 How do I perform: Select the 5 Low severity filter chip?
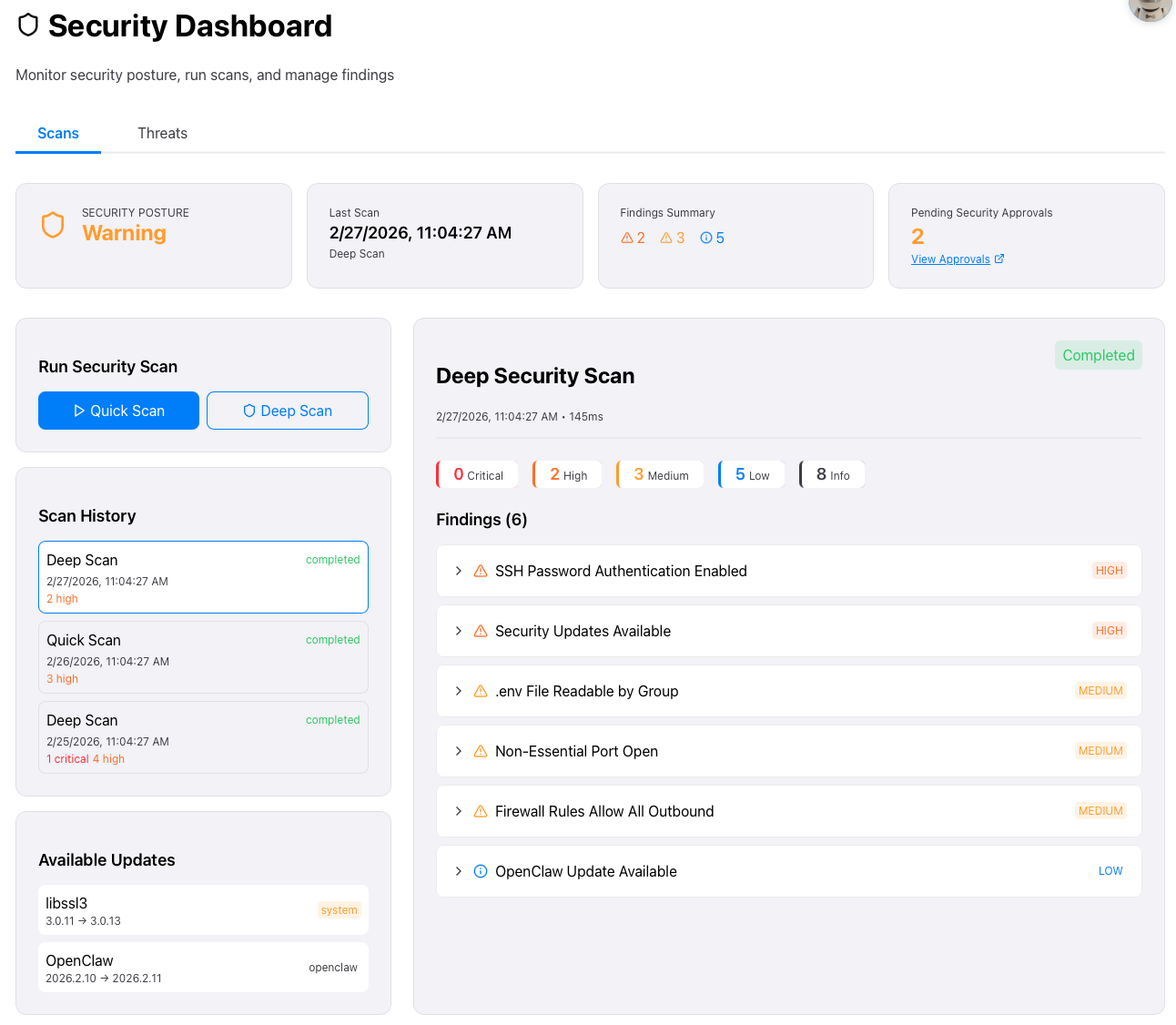point(751,474)
